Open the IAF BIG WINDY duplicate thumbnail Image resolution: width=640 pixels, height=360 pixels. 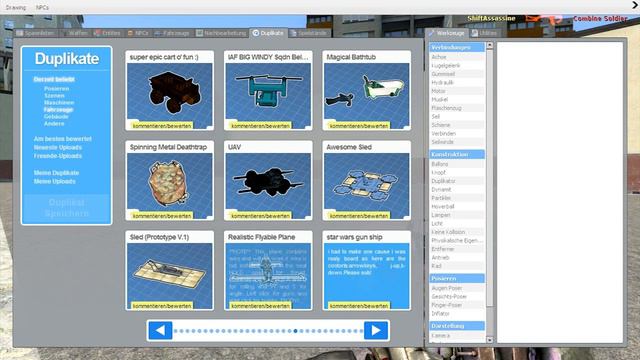click(268, 96)
